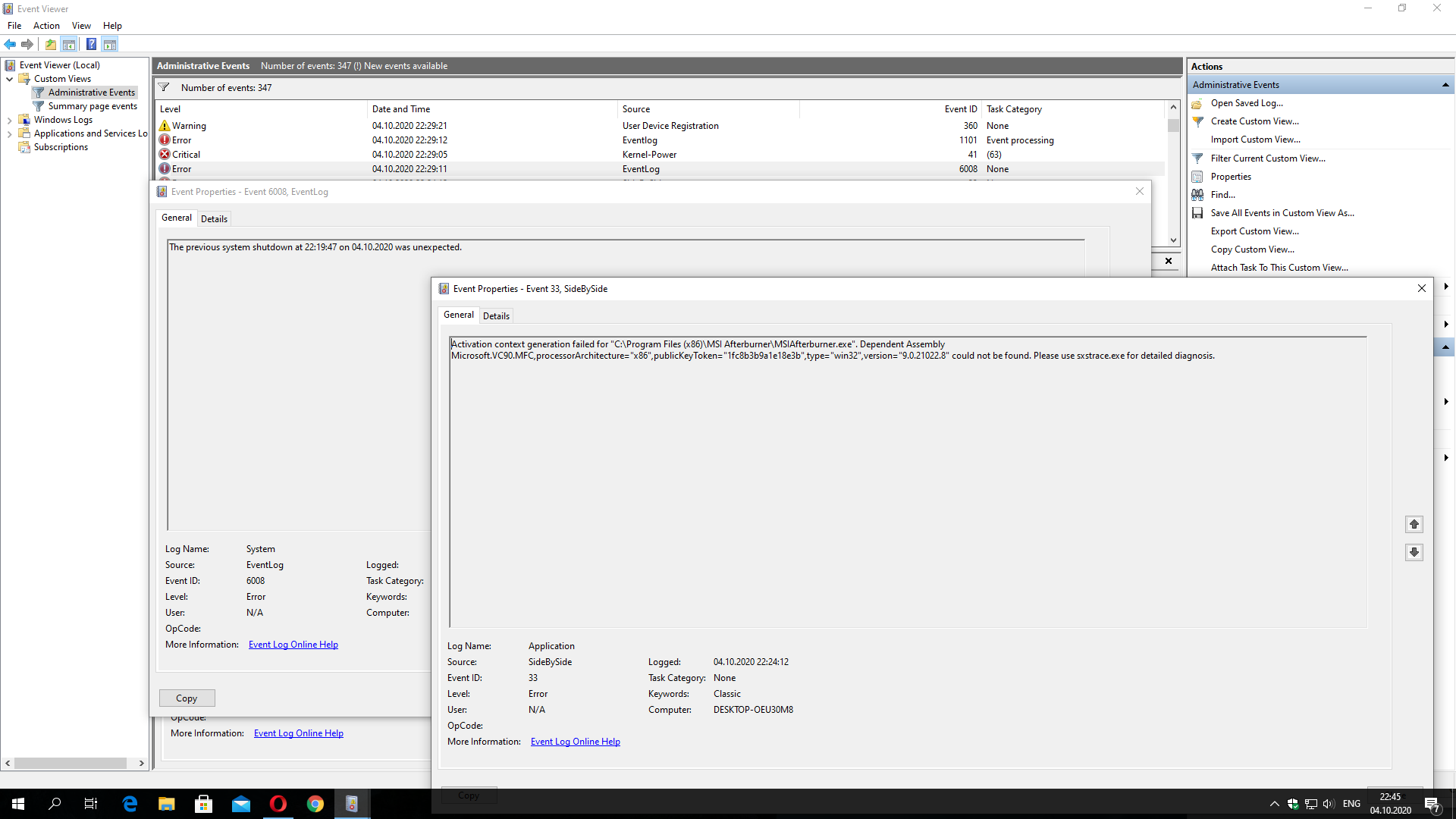Select Summary page events tree item
Viewport: 1456px width, 819px height.
pos(93,106)
